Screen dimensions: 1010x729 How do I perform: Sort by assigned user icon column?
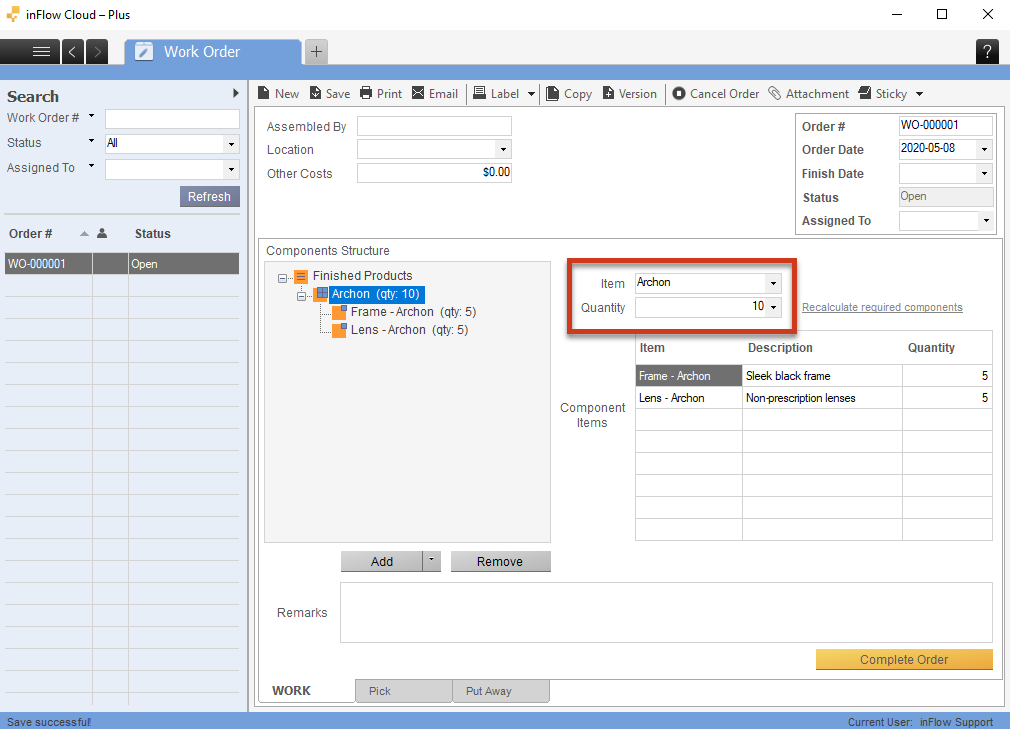coord(102,234)
